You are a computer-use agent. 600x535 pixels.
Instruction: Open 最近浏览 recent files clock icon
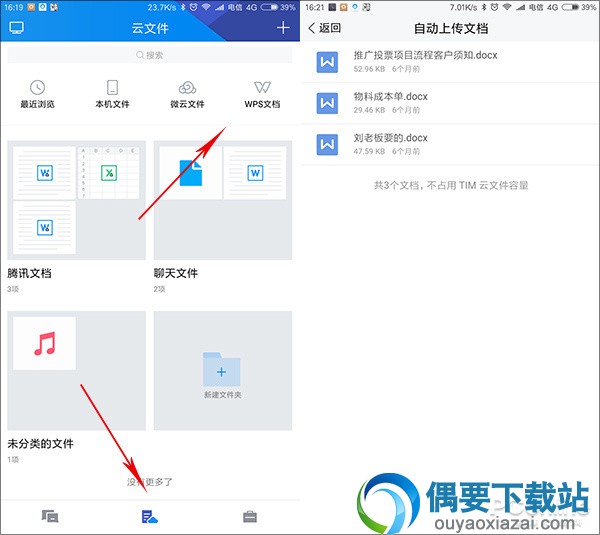pyautogui.click(x=38, y=87)
